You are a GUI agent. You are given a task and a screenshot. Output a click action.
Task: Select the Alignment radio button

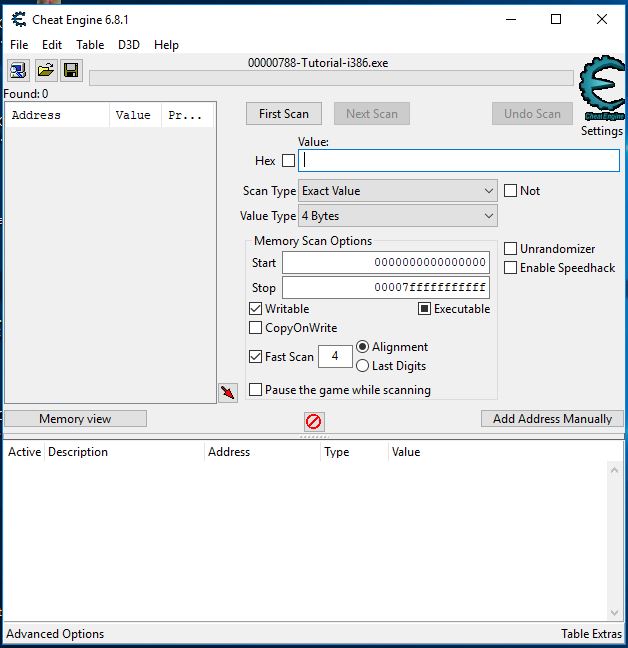click(x=362, y=346)
